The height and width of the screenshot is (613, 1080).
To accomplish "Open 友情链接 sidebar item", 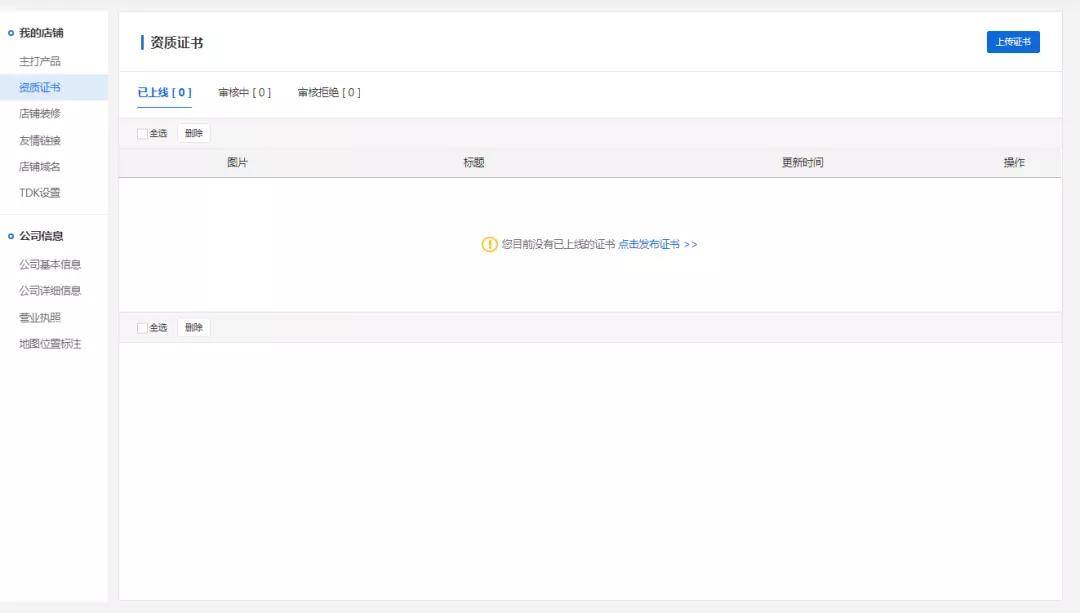I will (x=40, y=141).
